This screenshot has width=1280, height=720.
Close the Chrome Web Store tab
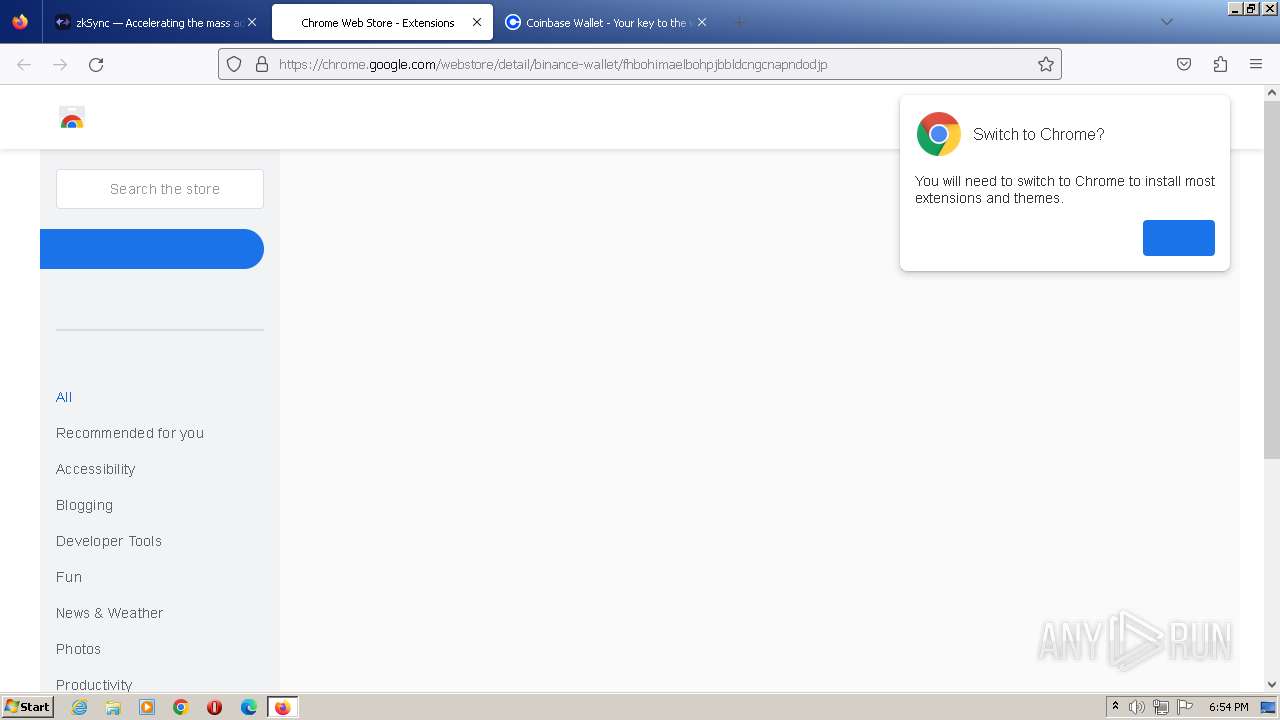point(477,22)
